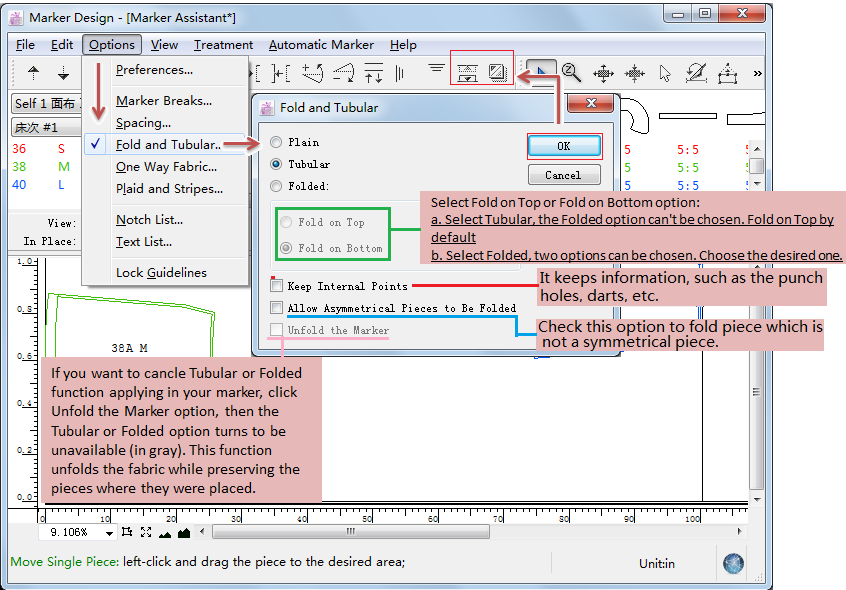
Task: Enable Keep Internal Points checkbox
Action: [277, 286]
